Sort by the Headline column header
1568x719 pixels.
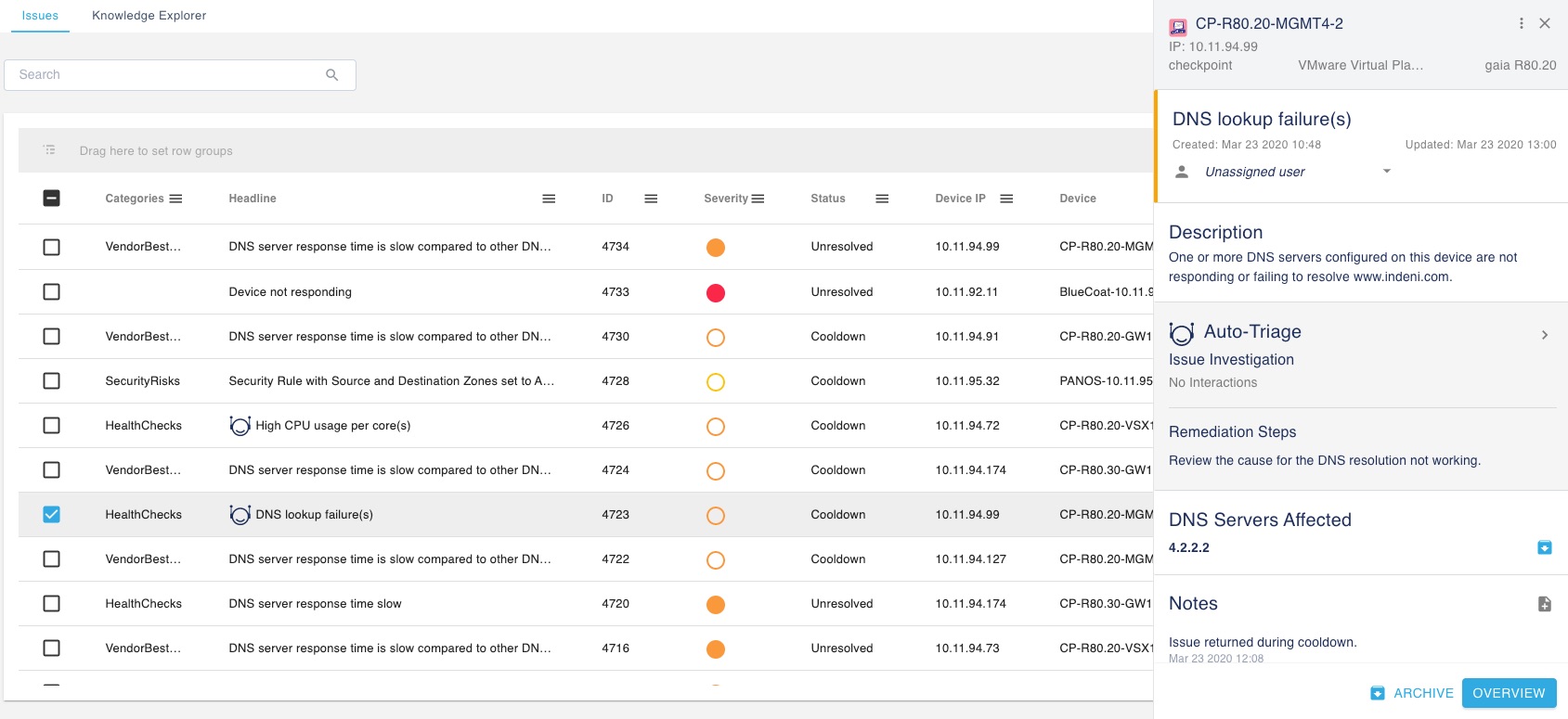(x=253, y=199)
